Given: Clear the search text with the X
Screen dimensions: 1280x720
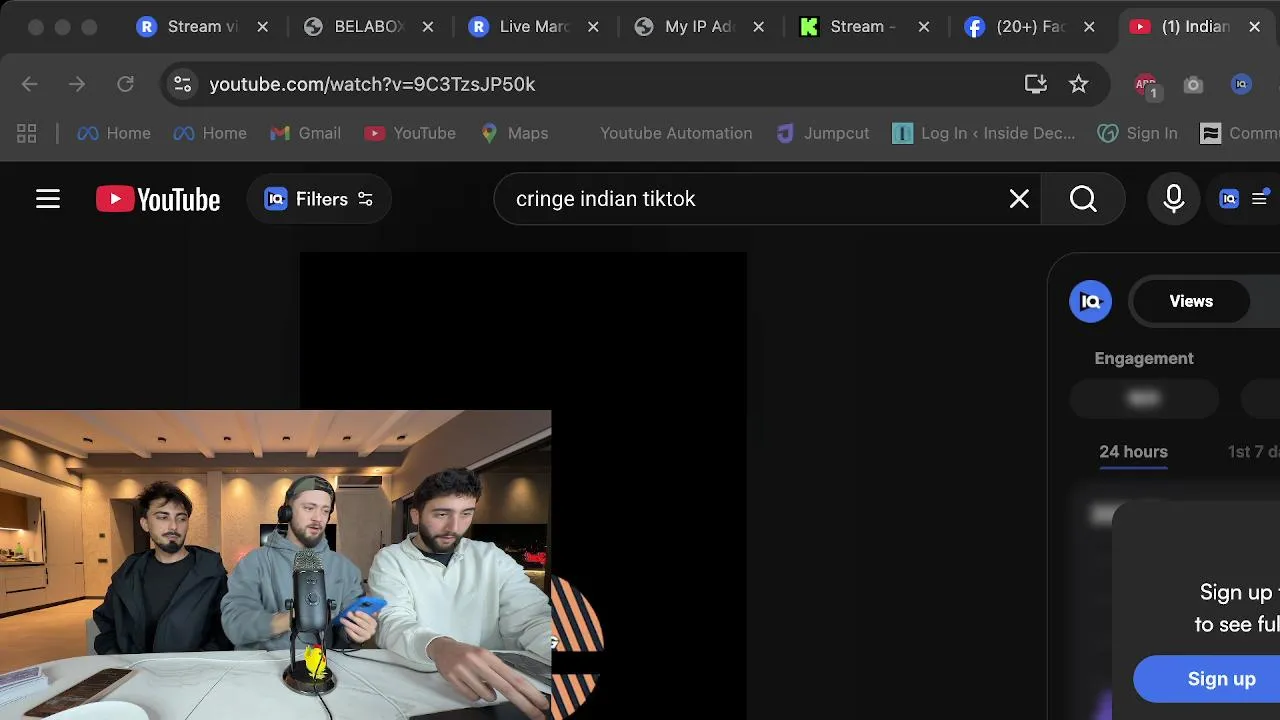Looking at the screenshot, I should coord(1019,199).
